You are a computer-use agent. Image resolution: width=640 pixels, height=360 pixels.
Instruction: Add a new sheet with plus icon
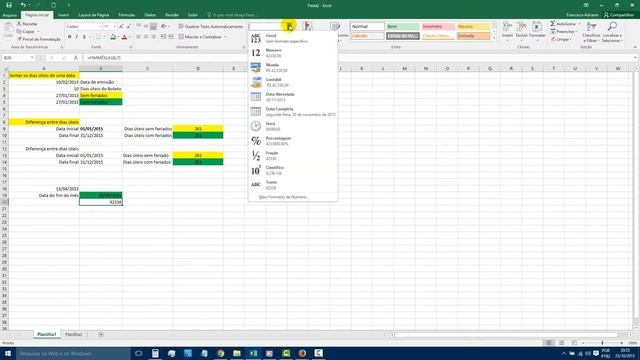[101, 334]
